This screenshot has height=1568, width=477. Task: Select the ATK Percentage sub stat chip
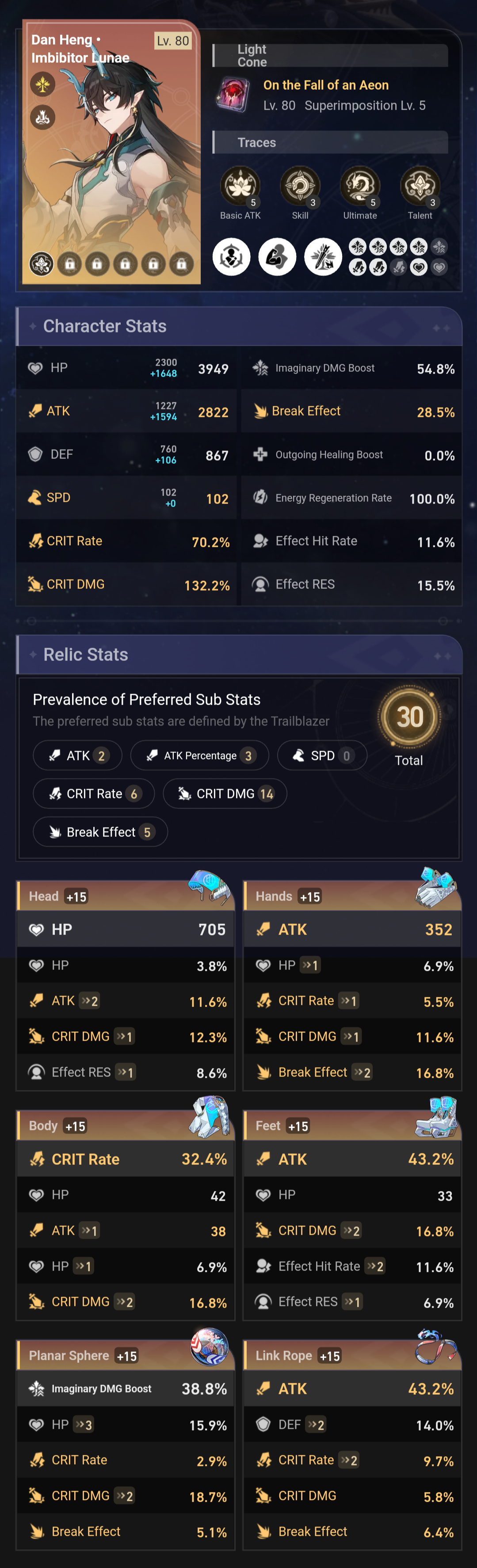point(199,755)
